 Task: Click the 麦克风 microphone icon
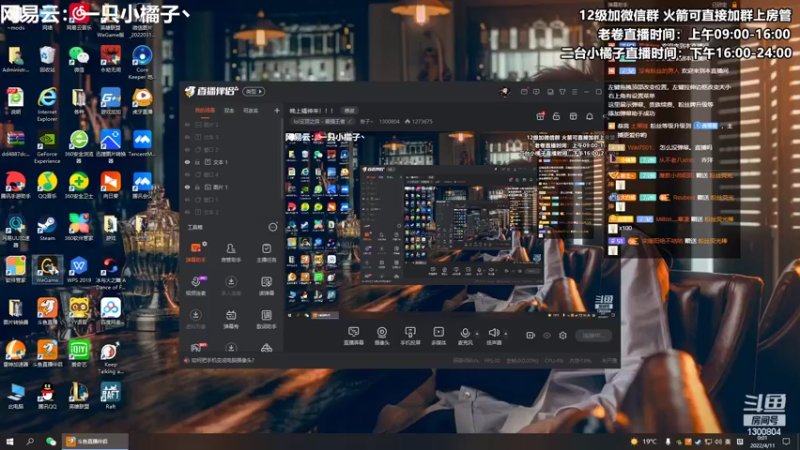[x=465, y=333]
